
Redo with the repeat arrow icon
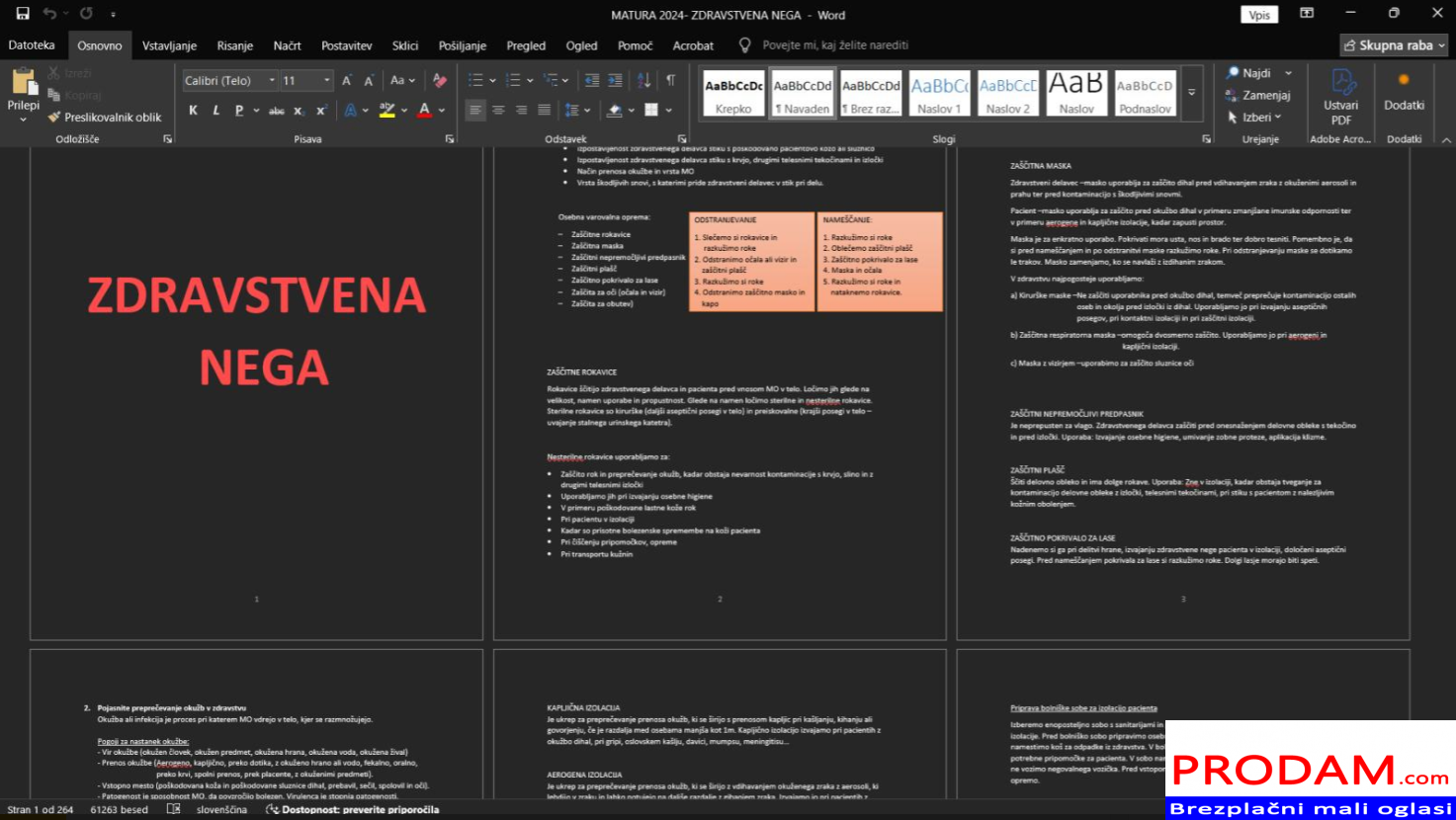pyautogui.click(x=86, y=14)
